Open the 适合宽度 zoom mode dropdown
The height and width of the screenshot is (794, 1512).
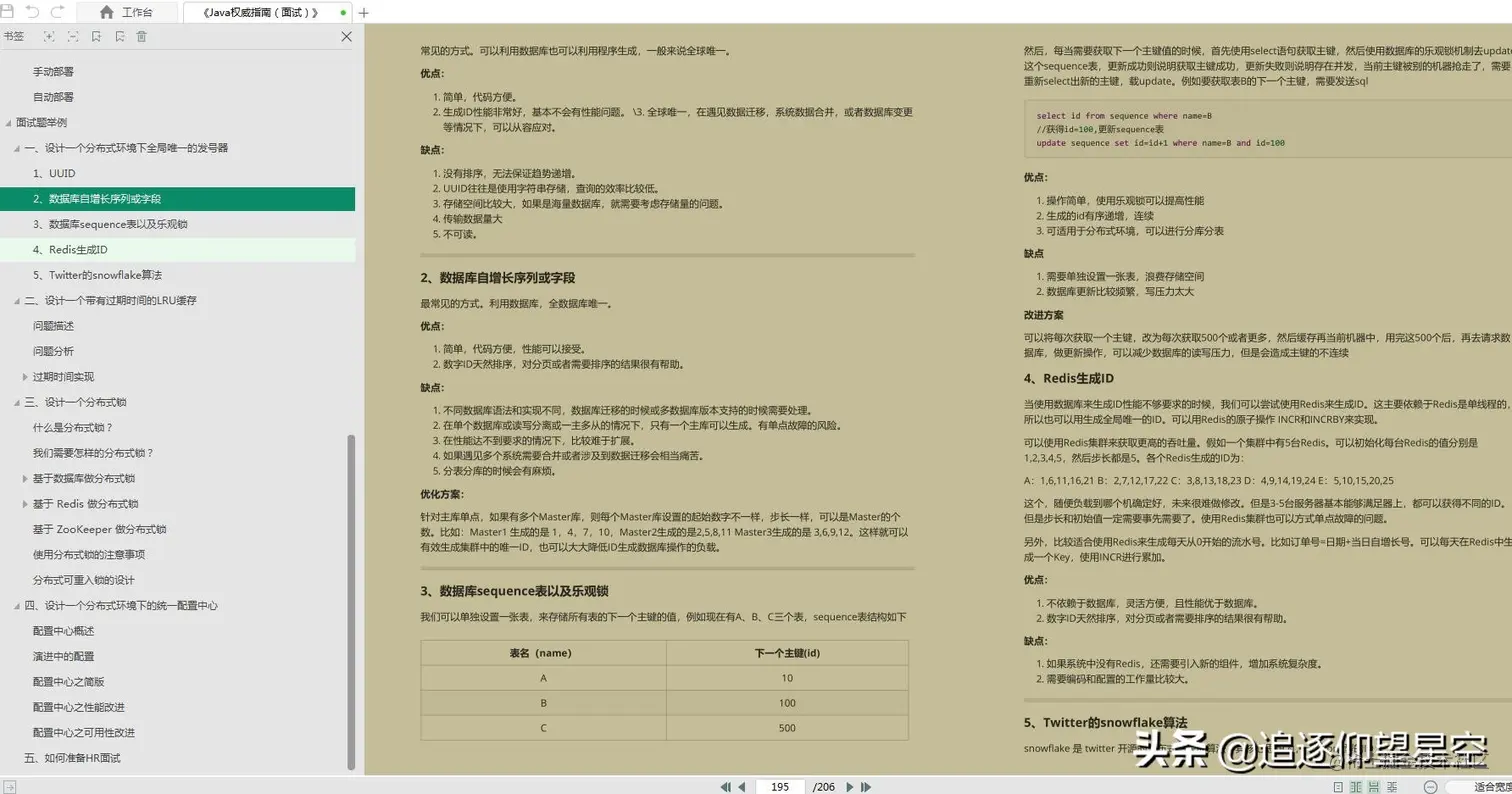click(1486, 786)
